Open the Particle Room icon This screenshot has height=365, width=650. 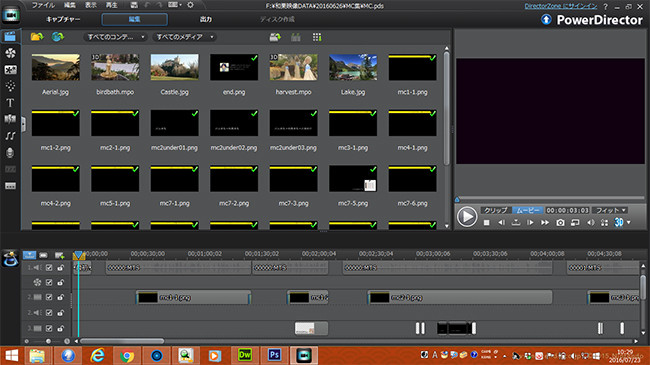click(10, 86)
